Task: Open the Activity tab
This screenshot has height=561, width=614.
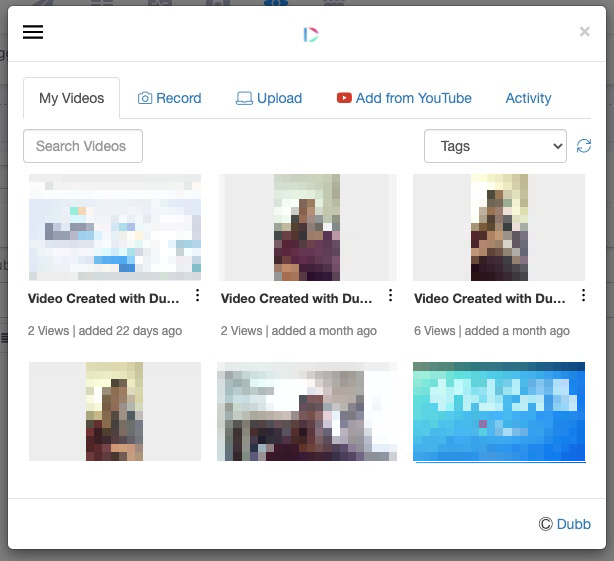Action: [x=528, y=98]
